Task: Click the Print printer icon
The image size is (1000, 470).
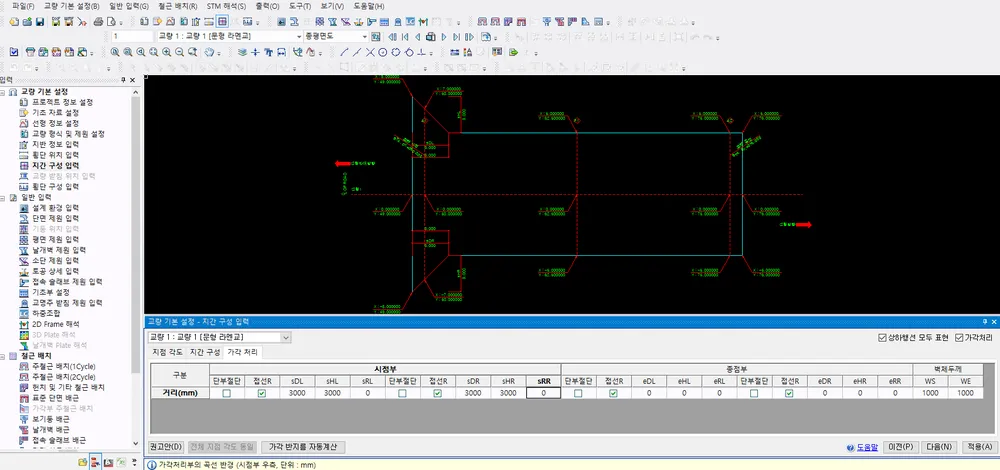Action: tap(98, 21)
